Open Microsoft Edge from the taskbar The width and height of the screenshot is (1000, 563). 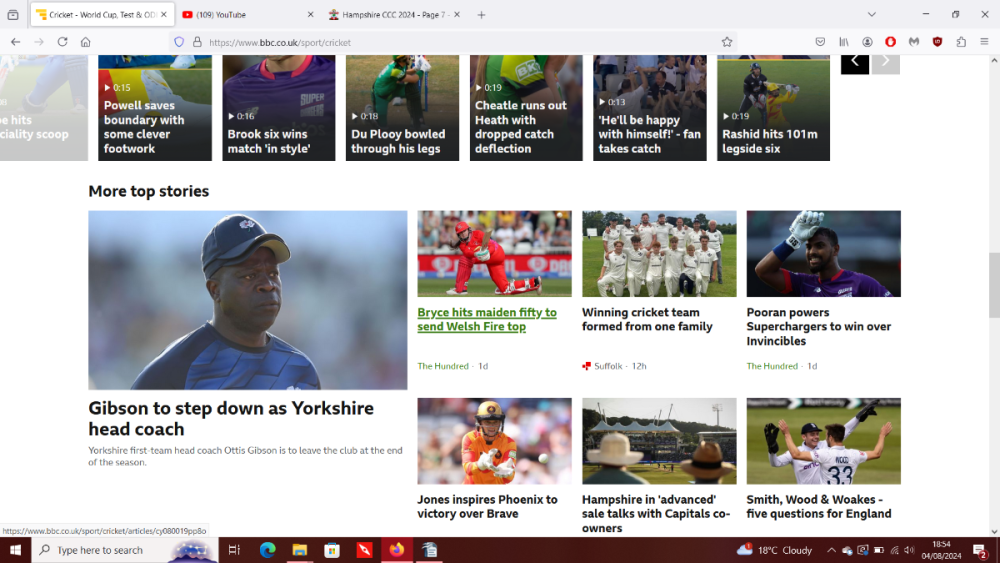pyautogui.click(x=267, y=550)
